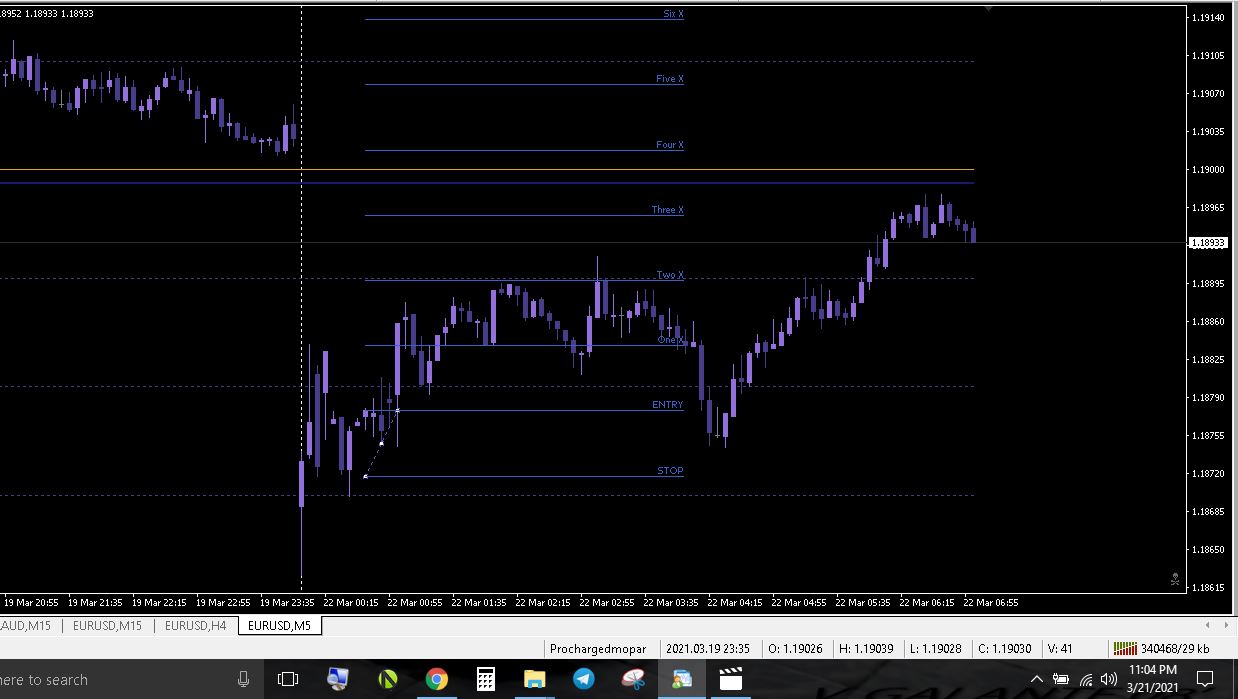Click the Task View taskbar icon
1238x699 pixels.
click(288, 680)
